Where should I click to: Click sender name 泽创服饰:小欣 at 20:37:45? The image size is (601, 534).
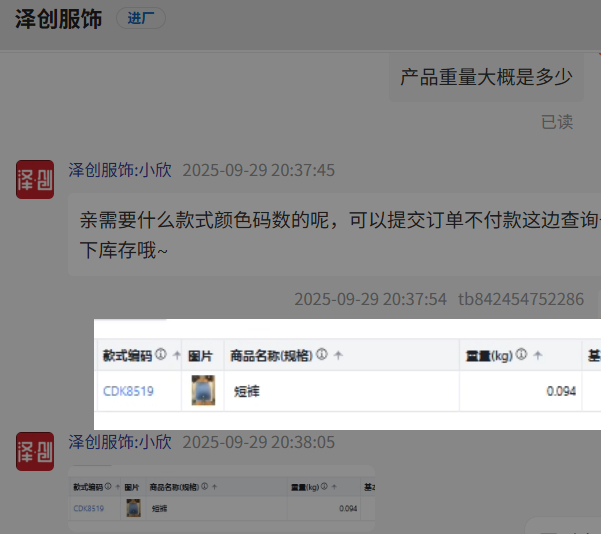120,170
